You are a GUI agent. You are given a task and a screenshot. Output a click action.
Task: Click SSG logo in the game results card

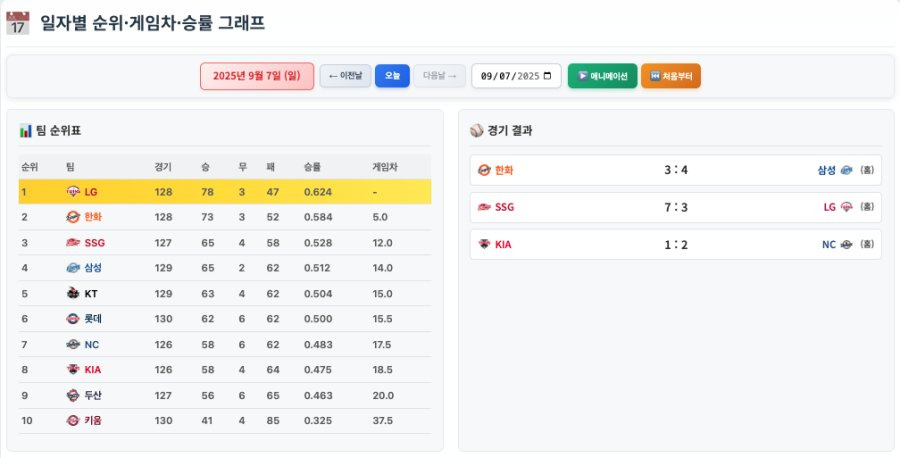click(x=484, y=207)
